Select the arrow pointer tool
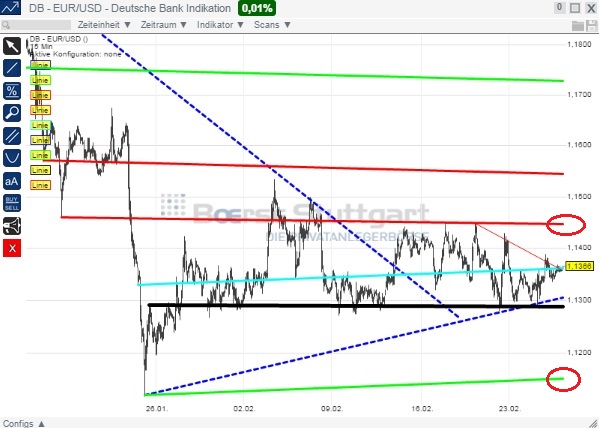Viewport: 599px width, 428px height. (12, 46)
